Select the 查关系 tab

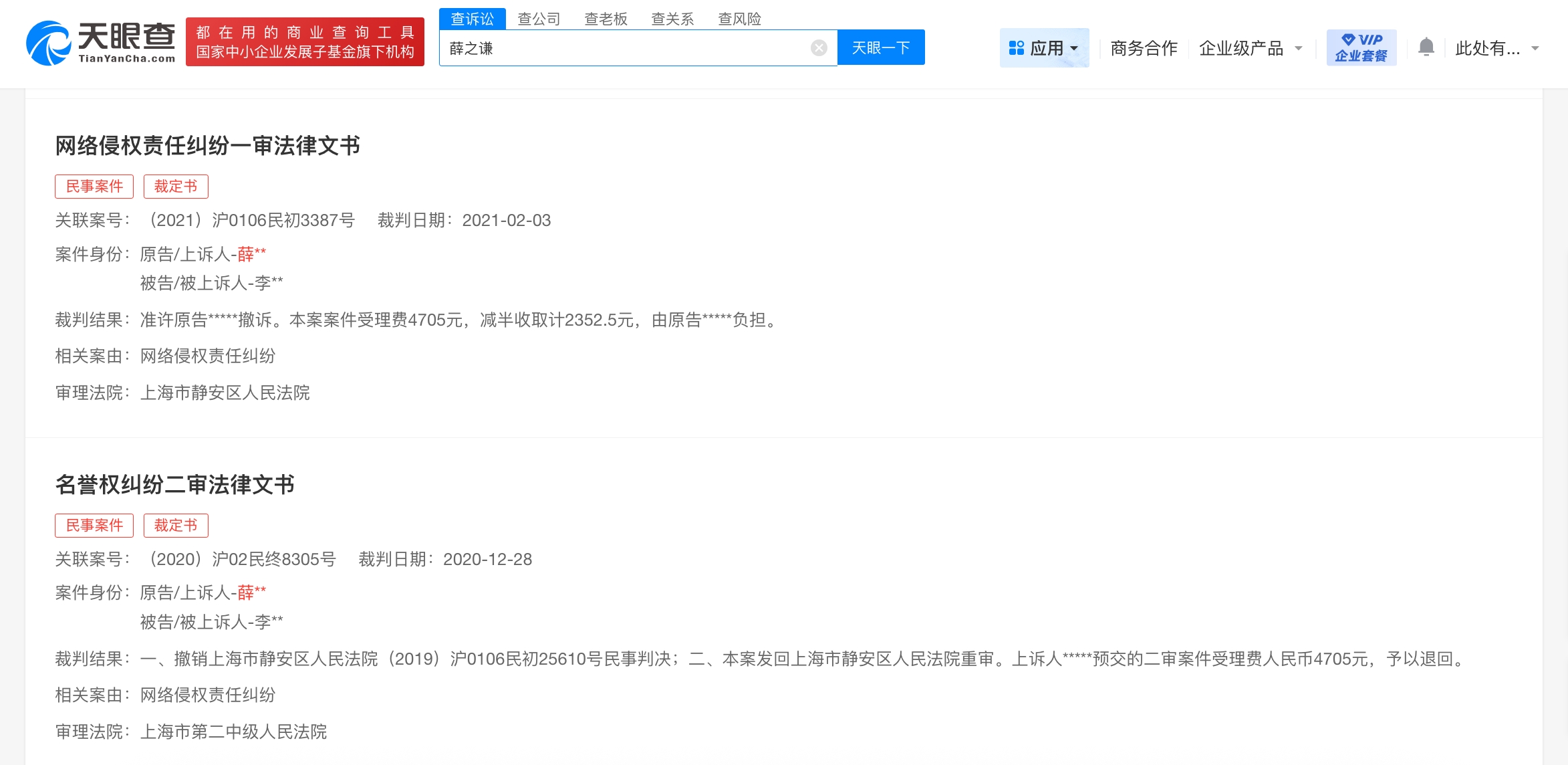pos(672,18)
